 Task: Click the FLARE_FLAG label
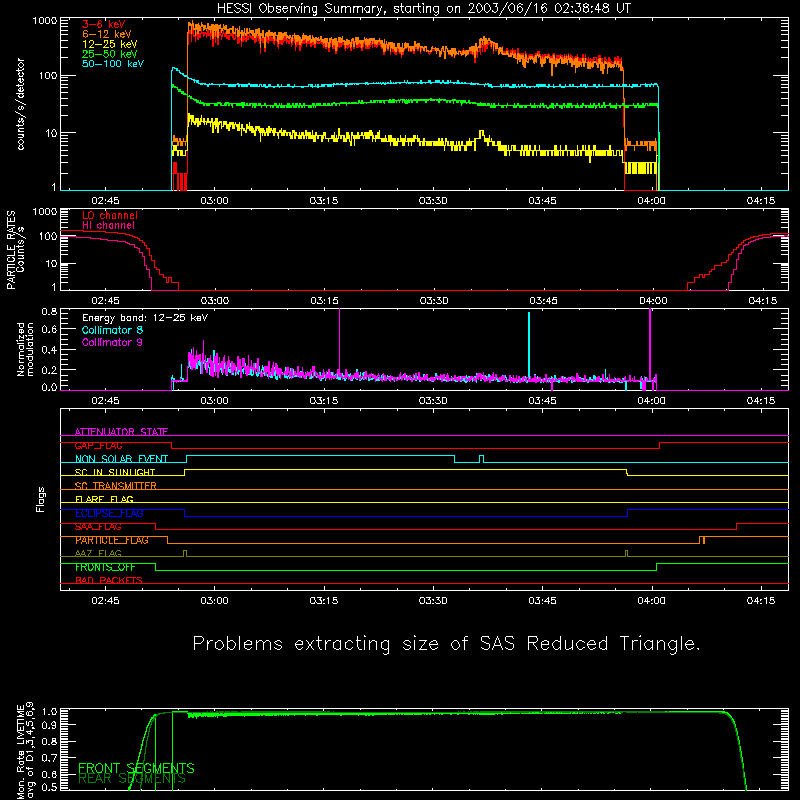pyautogui.click(x=104, y=499)
